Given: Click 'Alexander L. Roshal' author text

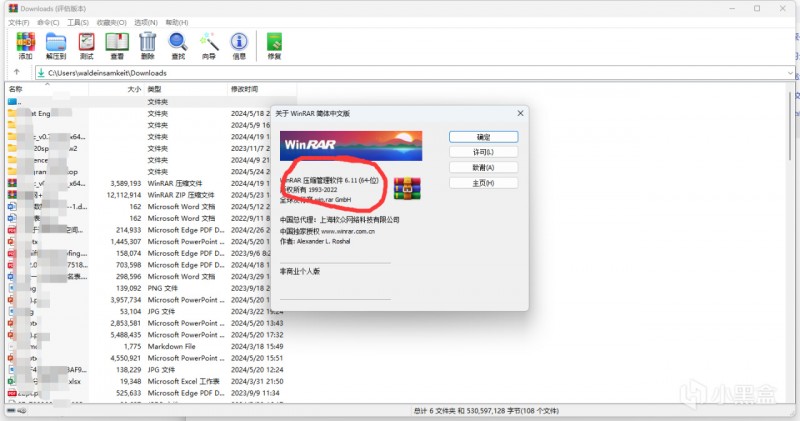Looking at the screenshot, I should pos(323,241).
